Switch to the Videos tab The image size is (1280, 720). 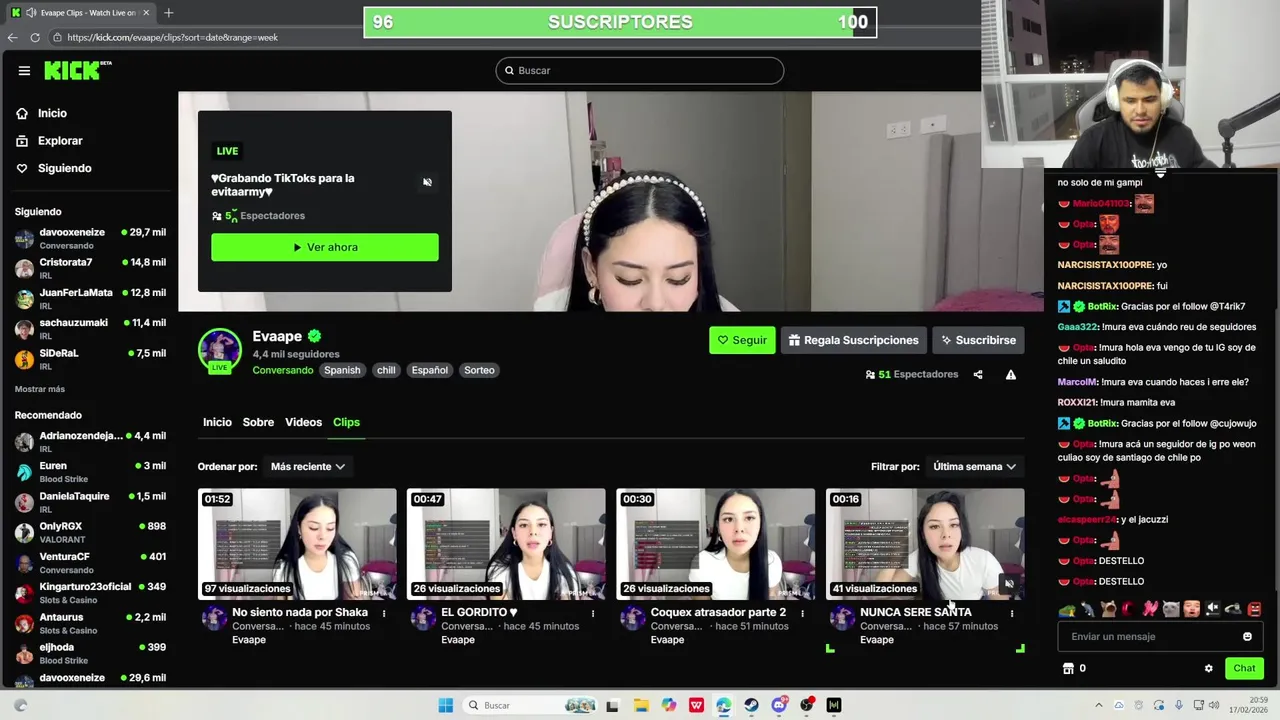click(303, 422)
